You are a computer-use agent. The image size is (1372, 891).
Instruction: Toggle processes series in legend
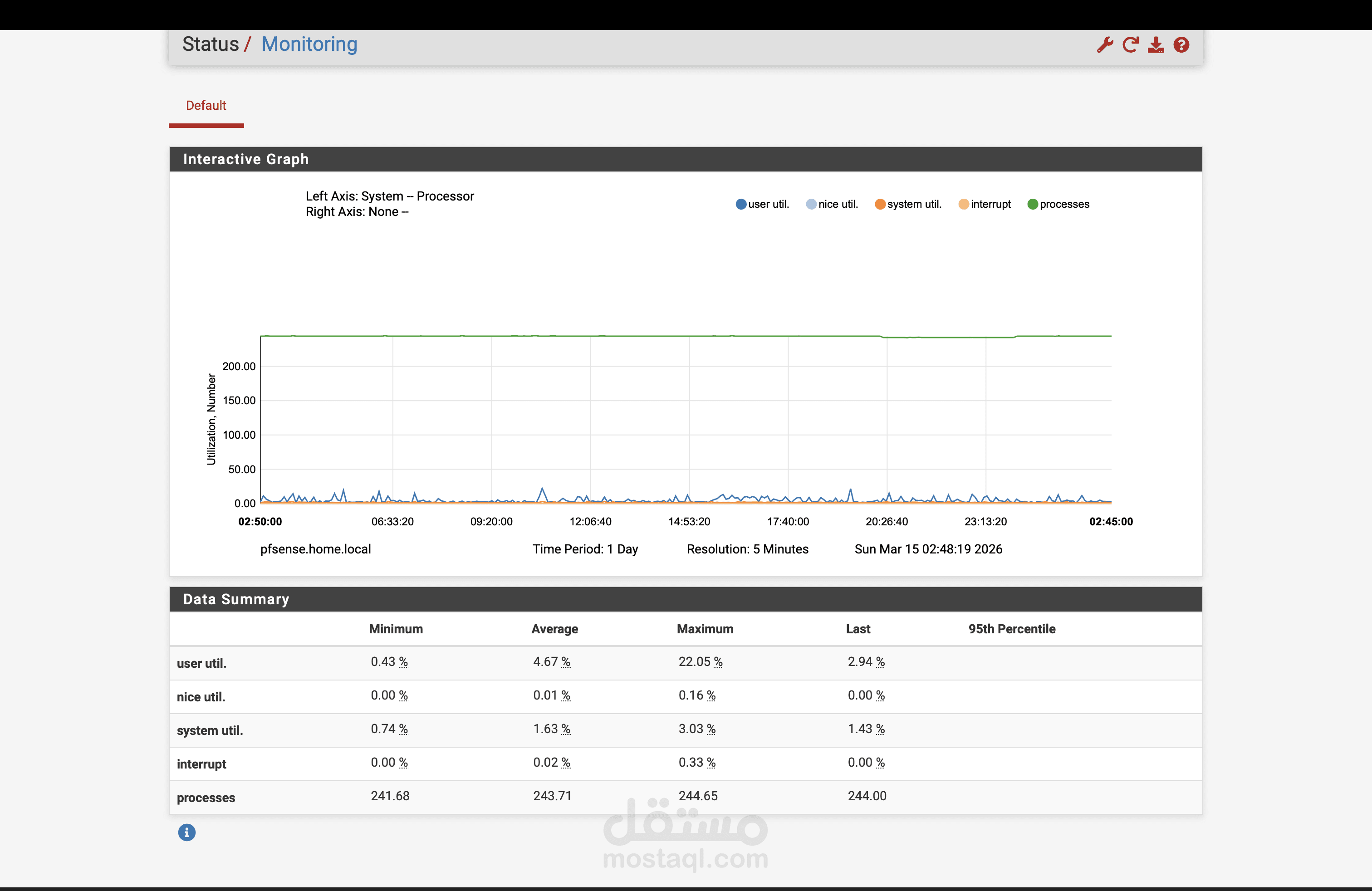pos(1058,204)
